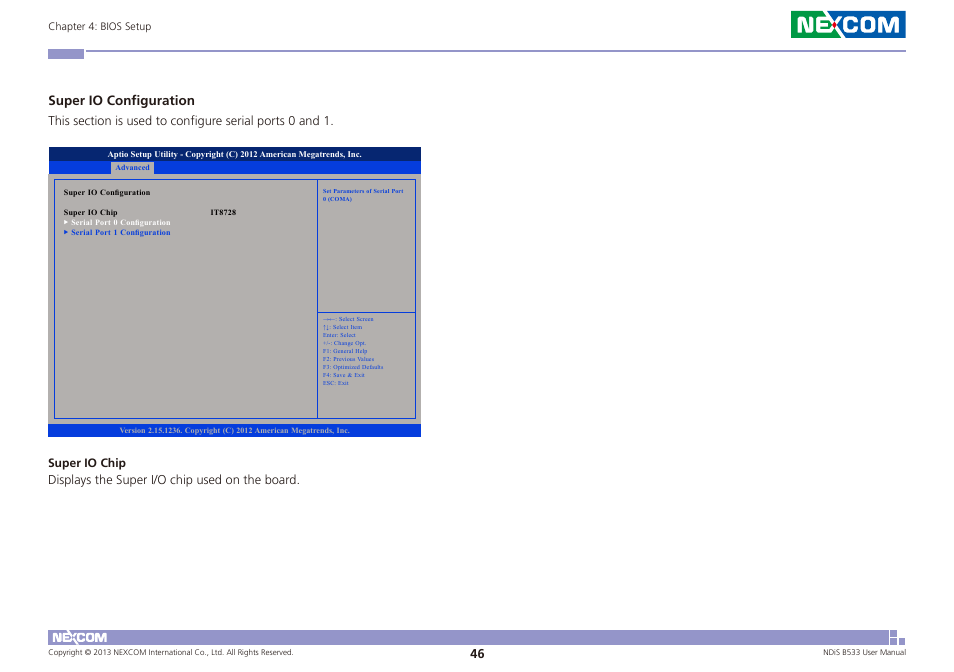
Task: Click the Chapter 4: BIOS Setup header
Action: 100,26
